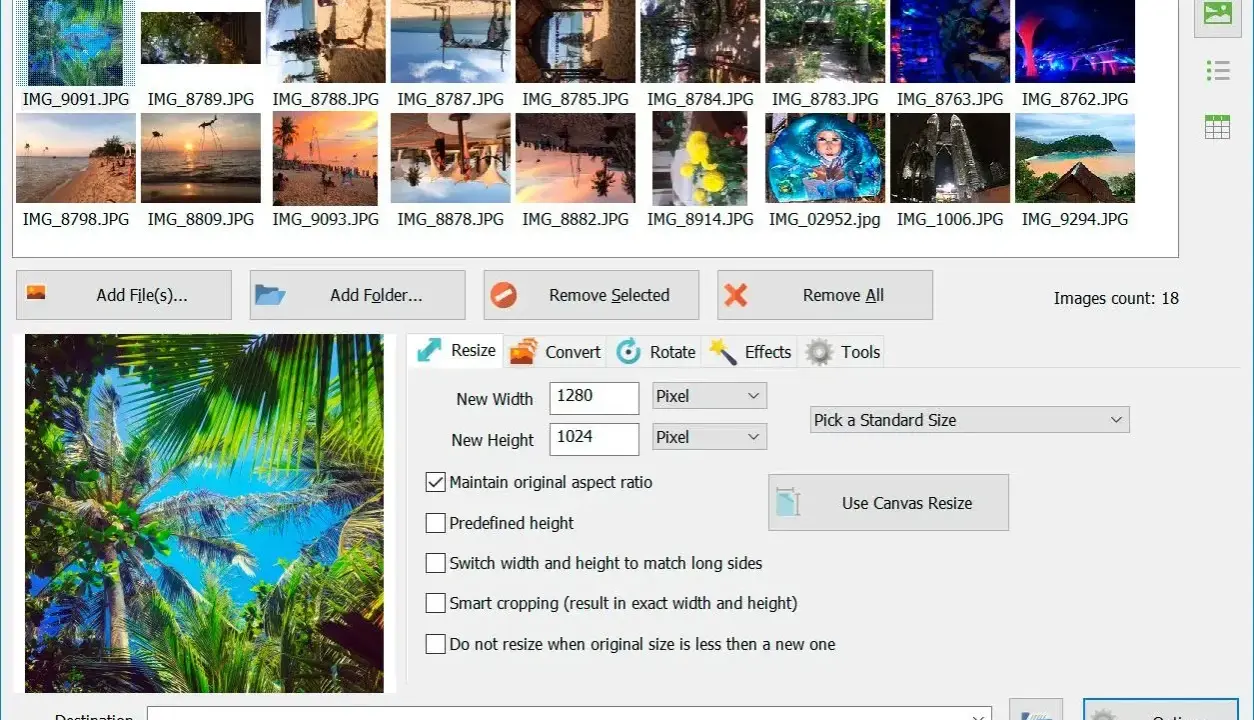The width and height of the screenshot is (1254, 720).
Task: Select thumbnail IMG_8762.JPG
Action: [x=1075, y=41]
